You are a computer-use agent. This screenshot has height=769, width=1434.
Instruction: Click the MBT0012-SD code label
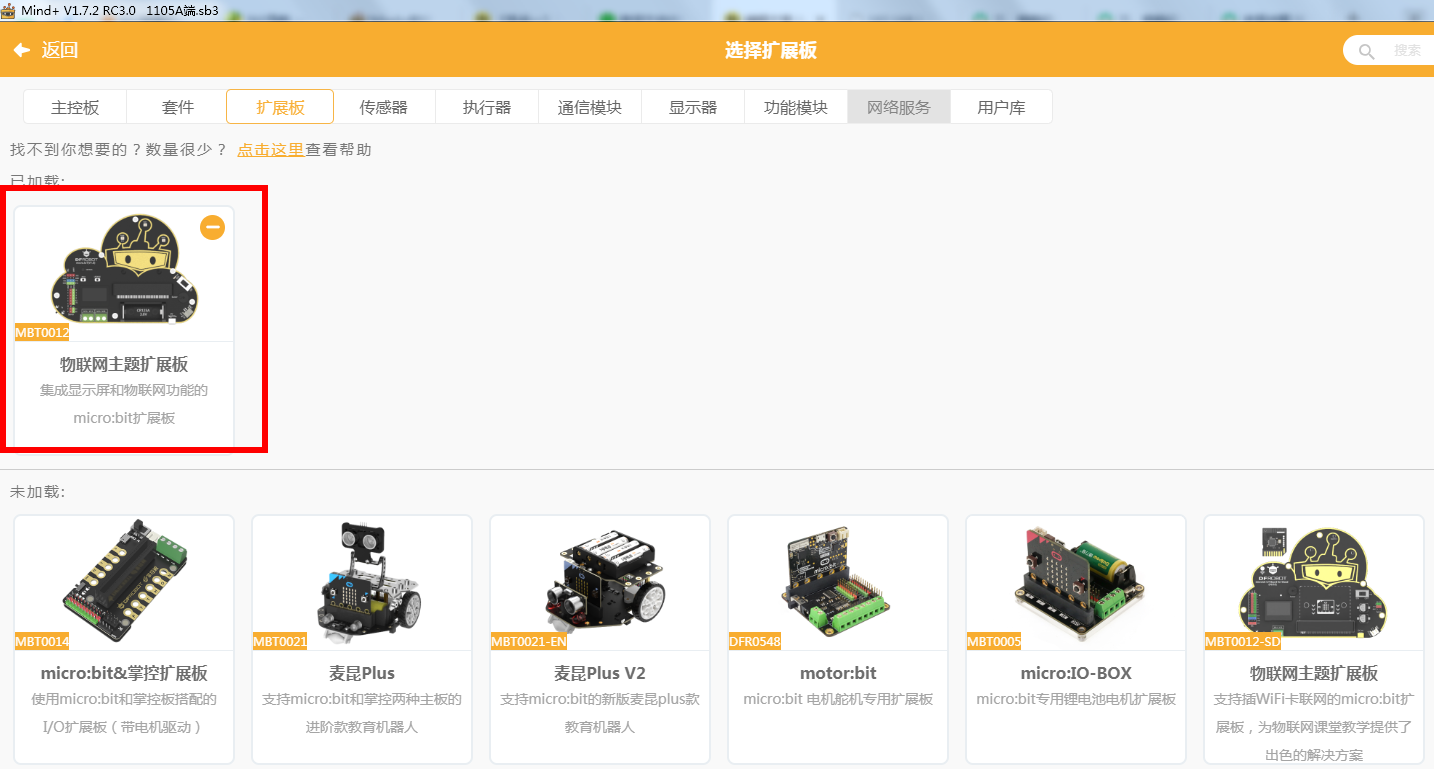point(1243,641)
